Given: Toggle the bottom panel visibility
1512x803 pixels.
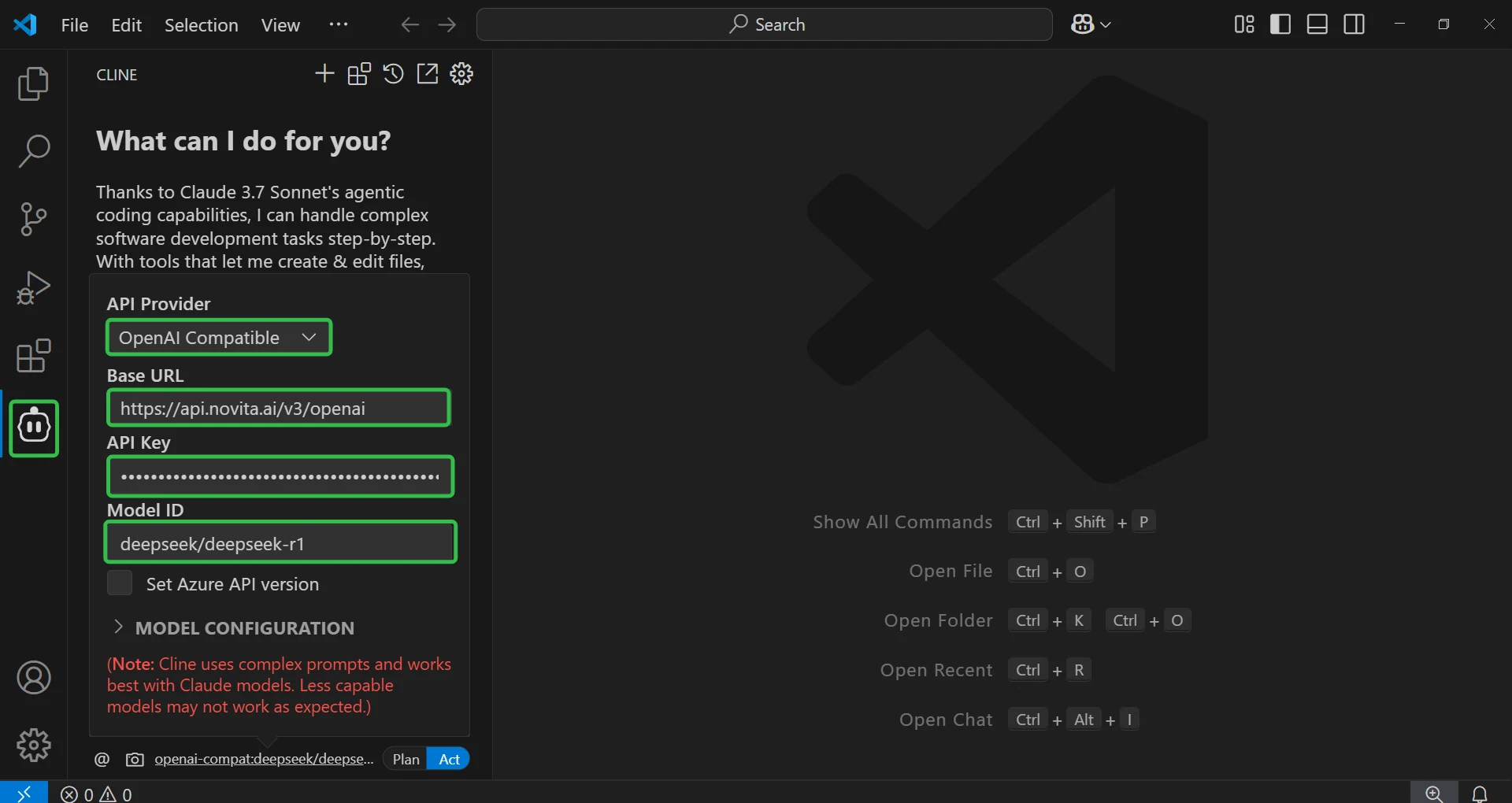Looking at the screenshot, I should pyautogui.click(x=1317, y=24).
